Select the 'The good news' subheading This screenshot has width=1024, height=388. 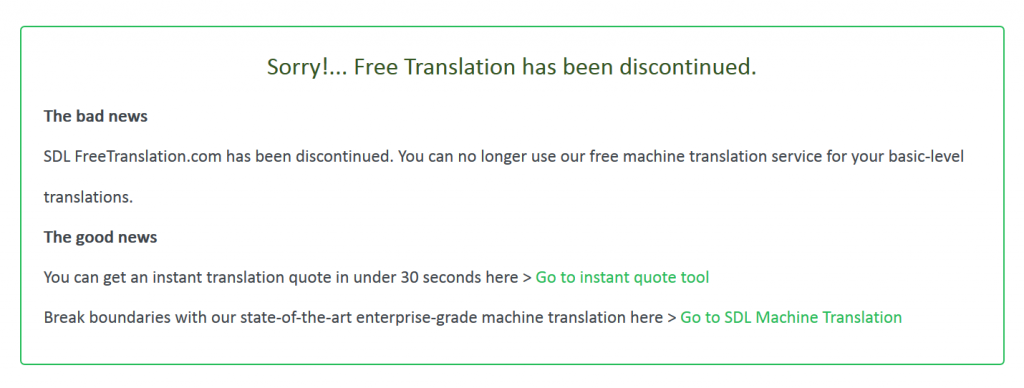(x=100, y=237)
